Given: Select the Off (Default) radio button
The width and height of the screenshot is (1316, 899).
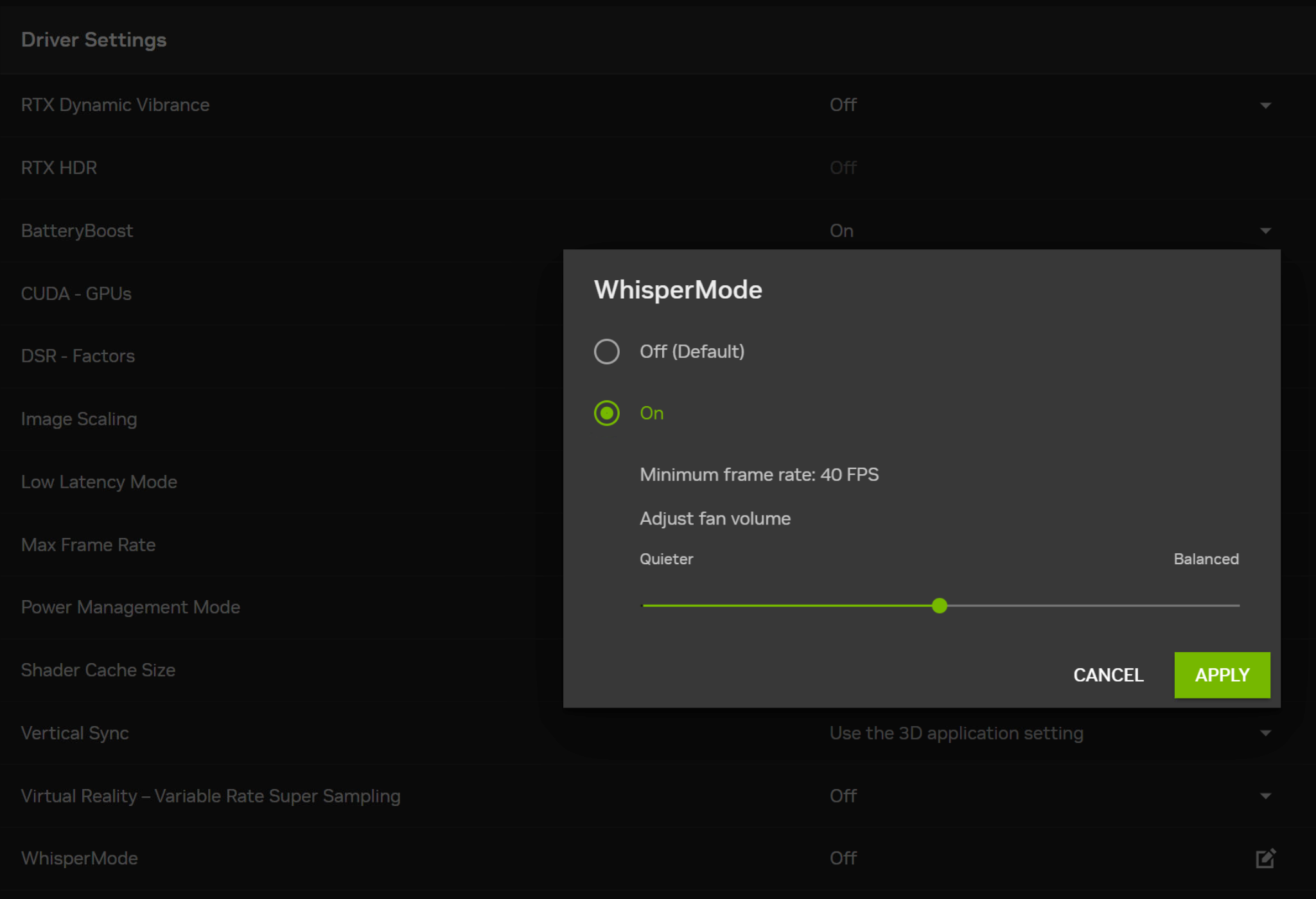Looking at the screenshot, I should pyautogui.click(x=606, y=352).
